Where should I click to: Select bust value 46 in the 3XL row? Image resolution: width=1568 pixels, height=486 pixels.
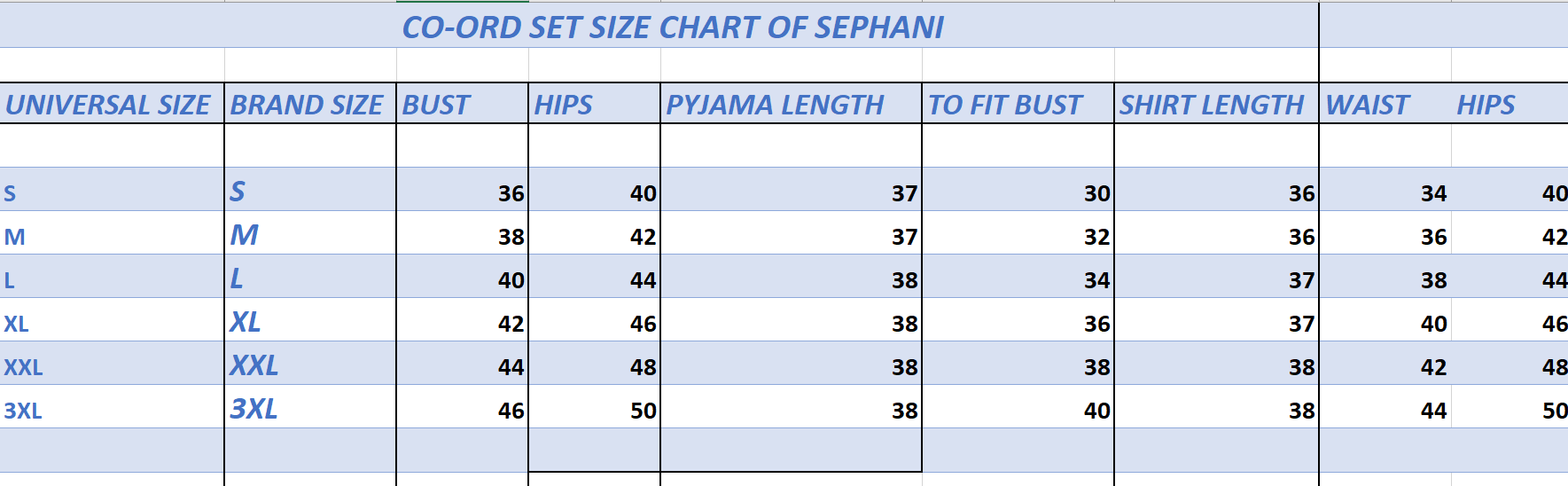(511, 411)
